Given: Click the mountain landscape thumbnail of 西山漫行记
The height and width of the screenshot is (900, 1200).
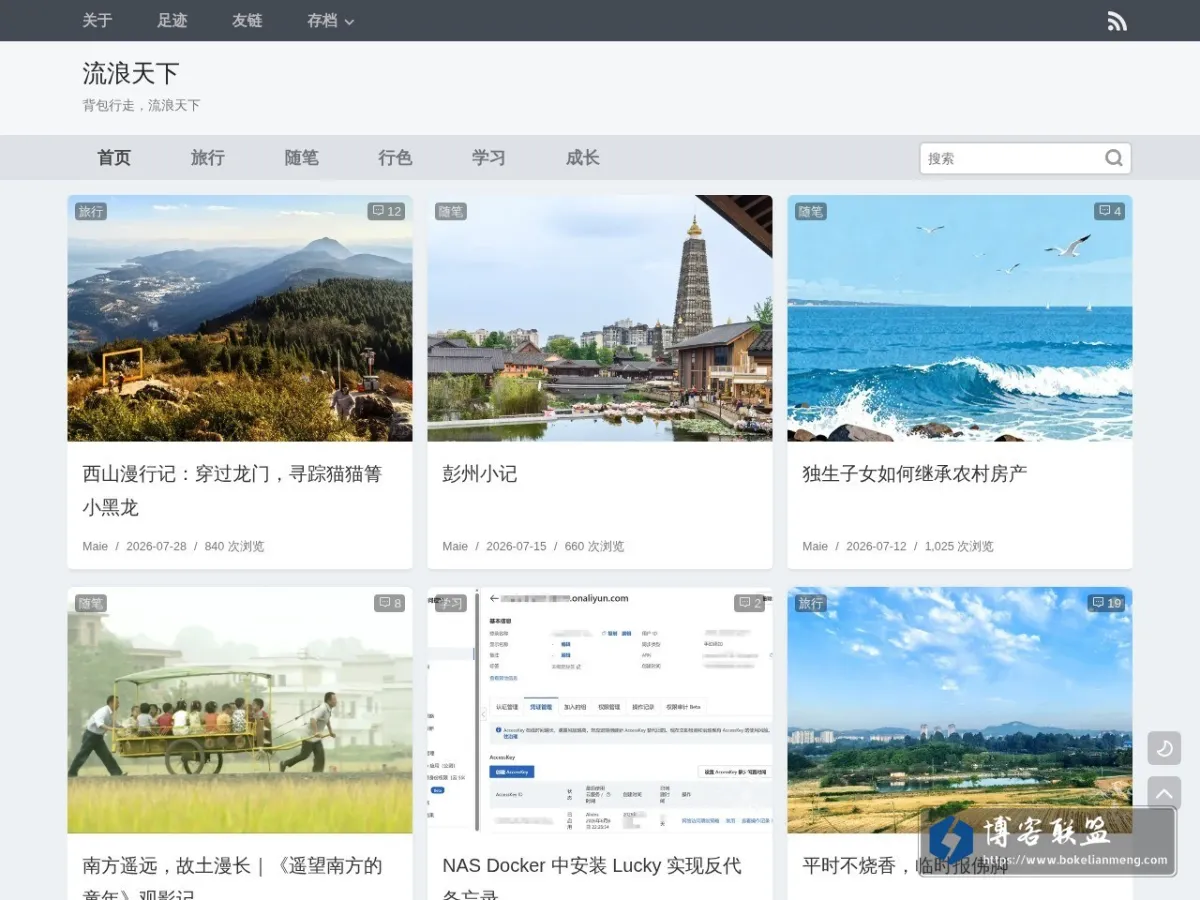Looking at the screenshot, I should (240, 318).
